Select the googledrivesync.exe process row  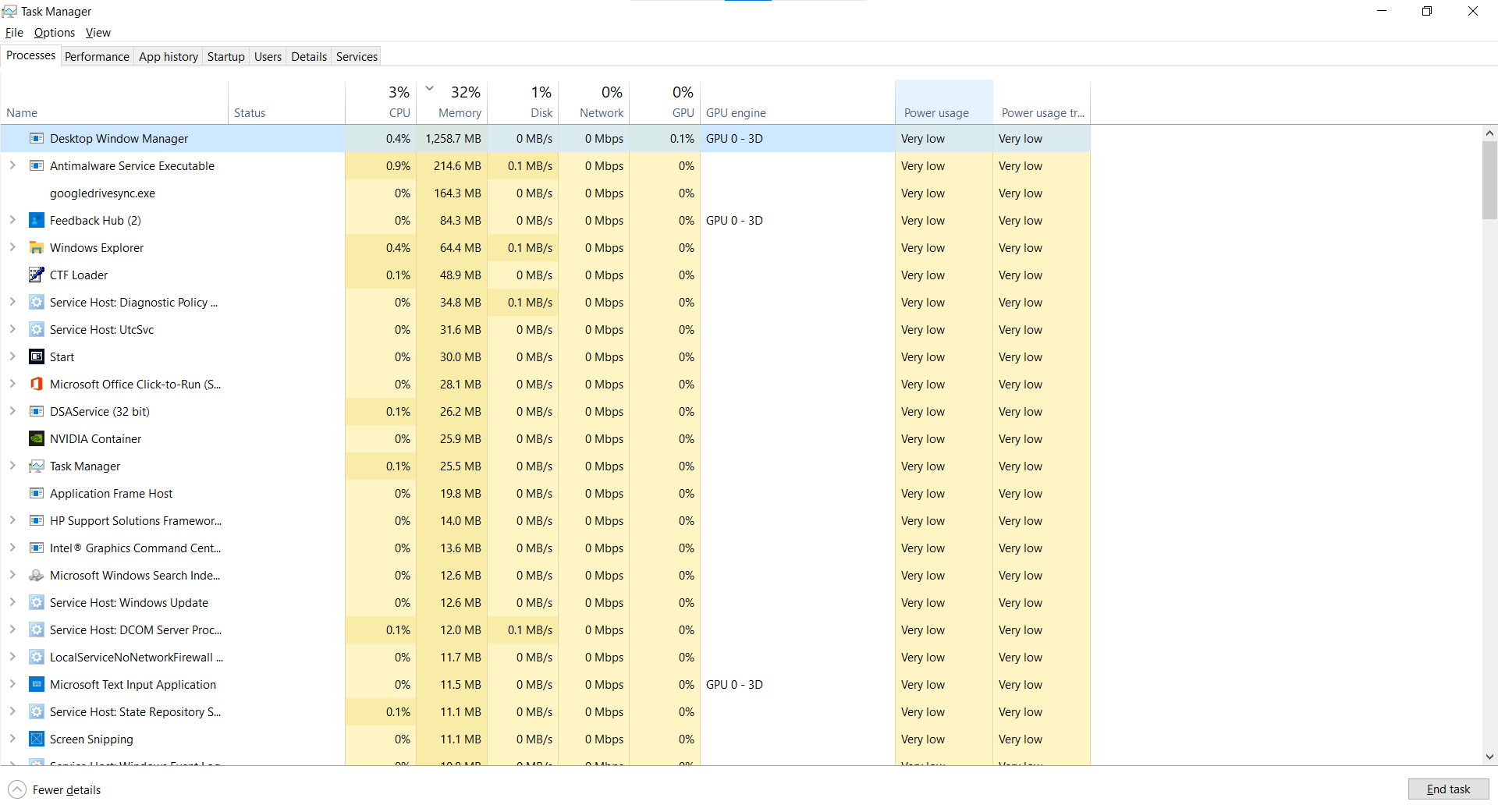click(545, 193)
